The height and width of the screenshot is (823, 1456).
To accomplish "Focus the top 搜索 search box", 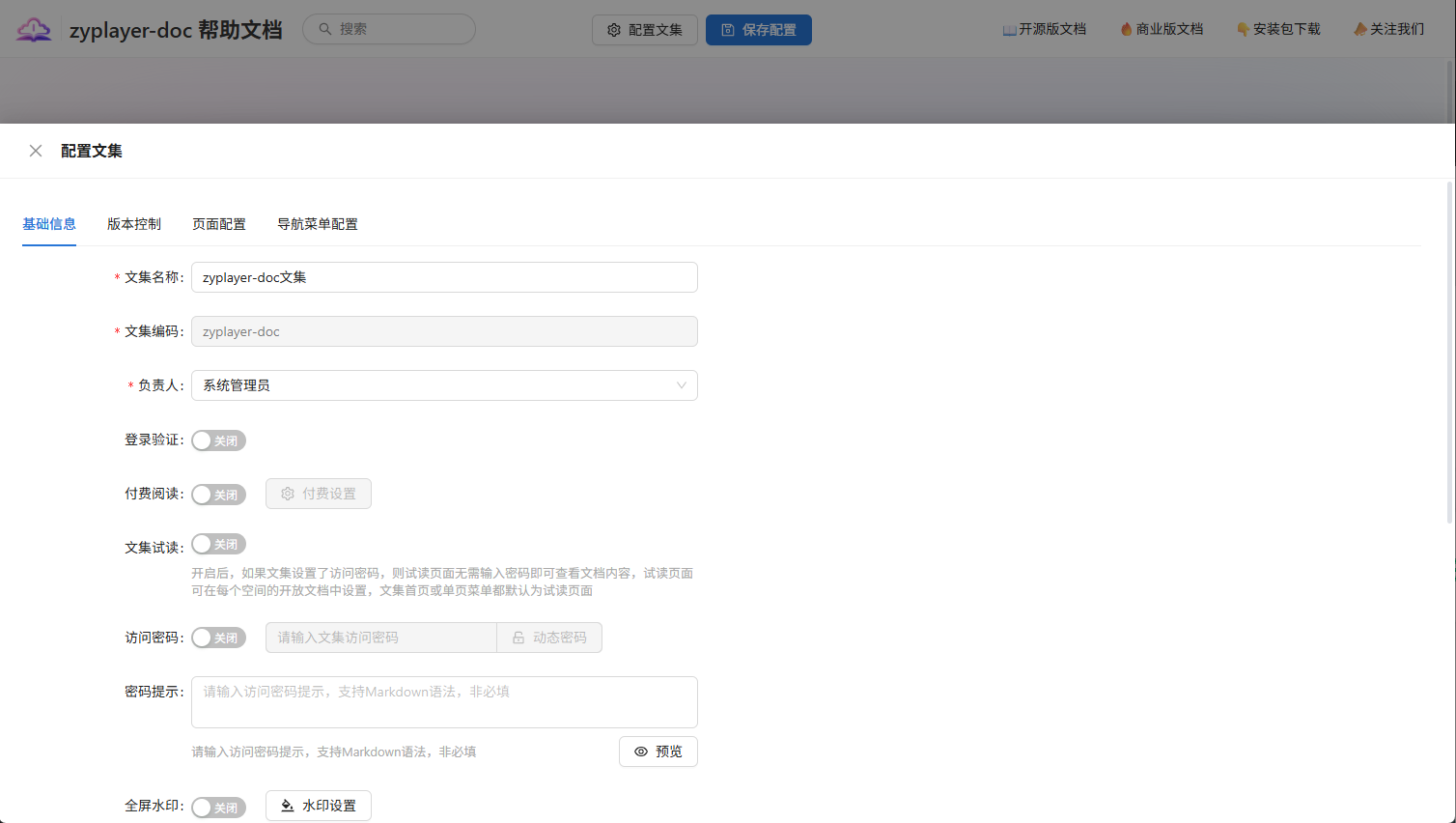I will [x=389, y=29].
